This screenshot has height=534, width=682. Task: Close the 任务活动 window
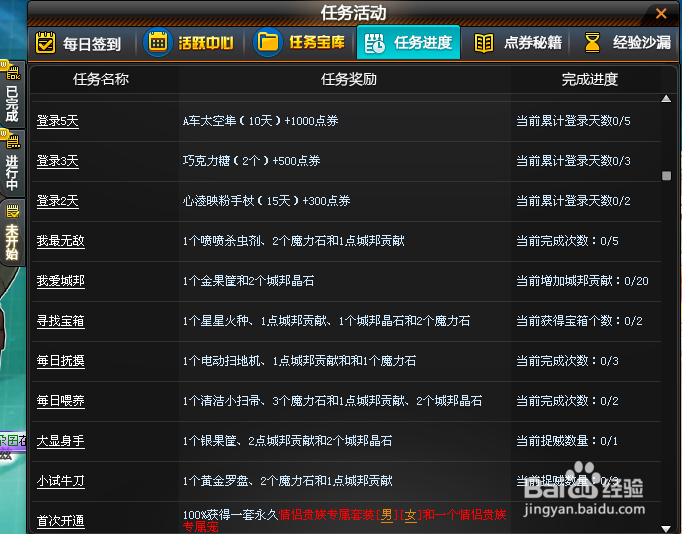pyautogui.click(x=661, y=13)
